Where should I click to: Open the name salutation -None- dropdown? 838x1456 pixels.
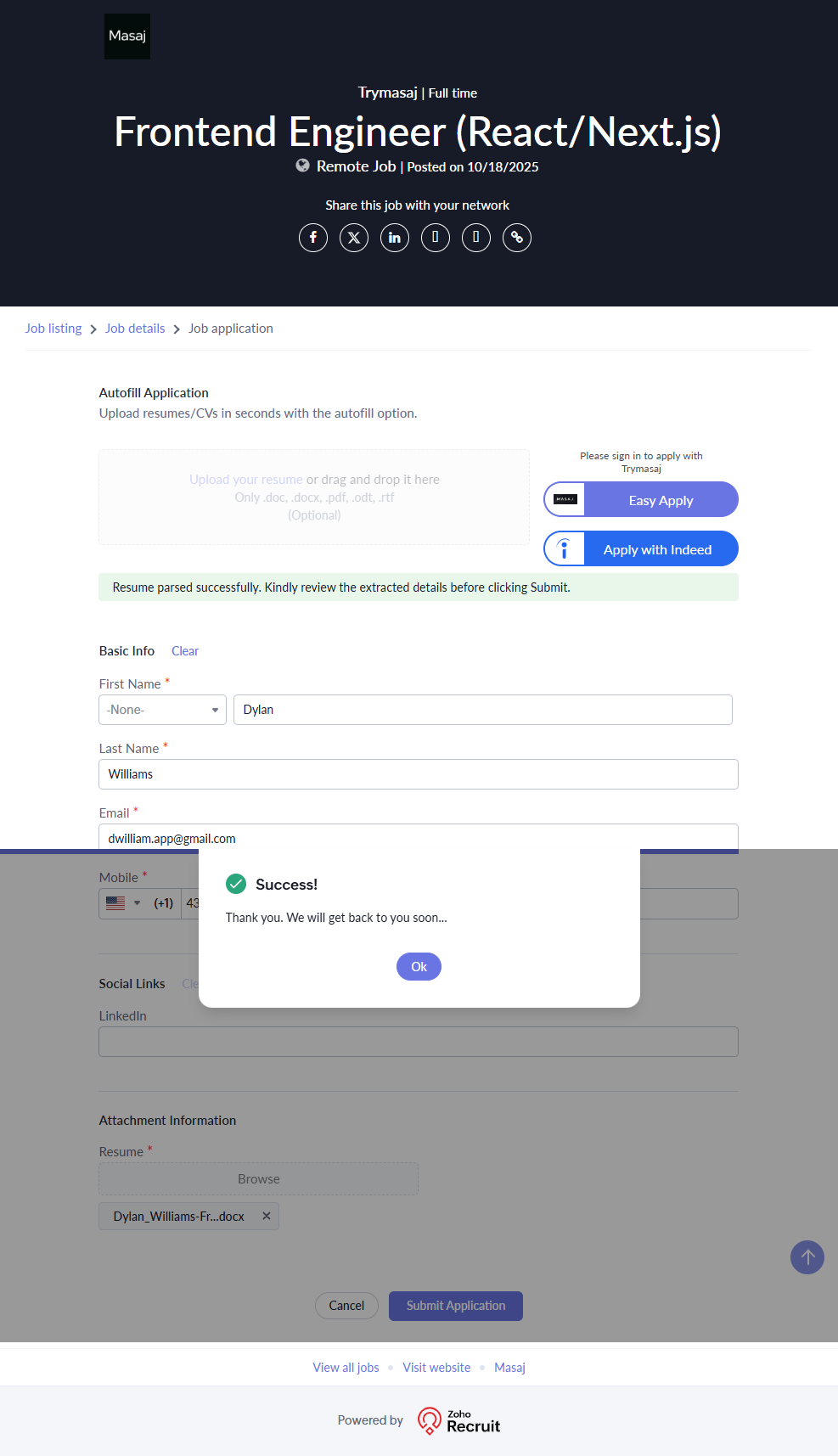click(x=162, y=710)
